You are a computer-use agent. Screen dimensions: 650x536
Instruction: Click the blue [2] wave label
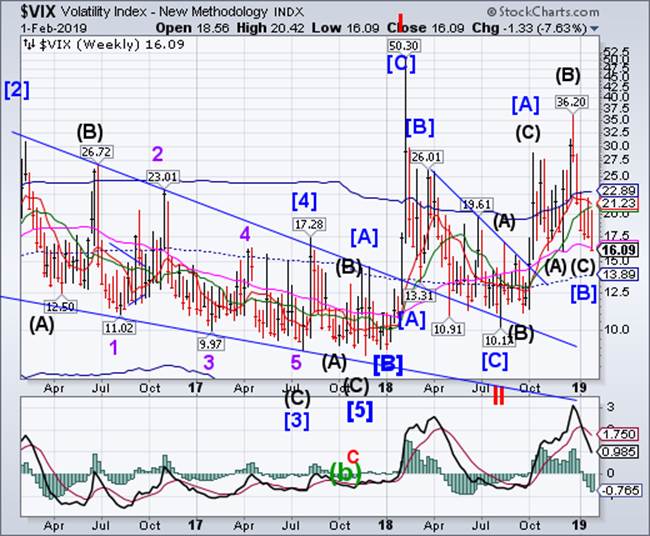pos(17,90)
